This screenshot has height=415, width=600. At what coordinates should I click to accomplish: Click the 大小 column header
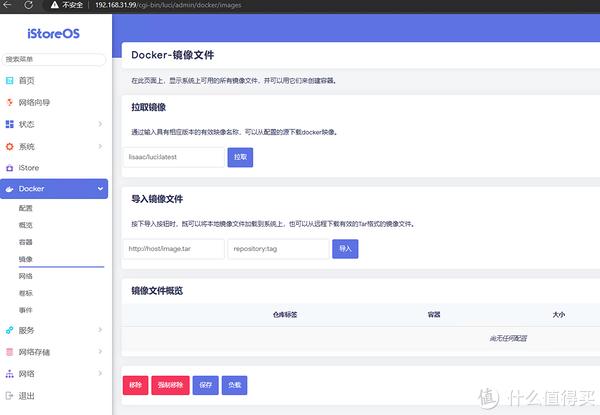(559, 315)
